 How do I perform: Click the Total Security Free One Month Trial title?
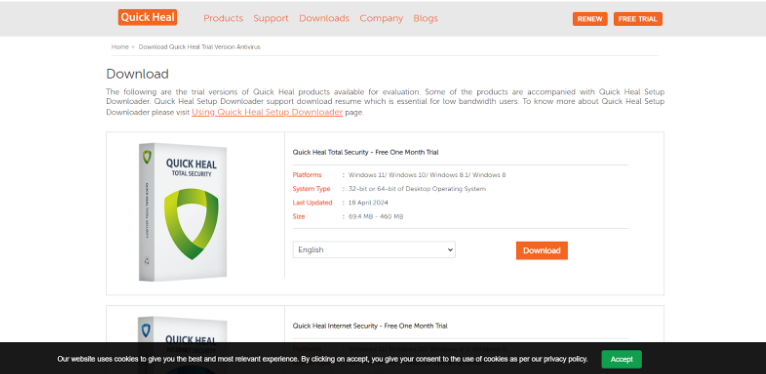365,152
